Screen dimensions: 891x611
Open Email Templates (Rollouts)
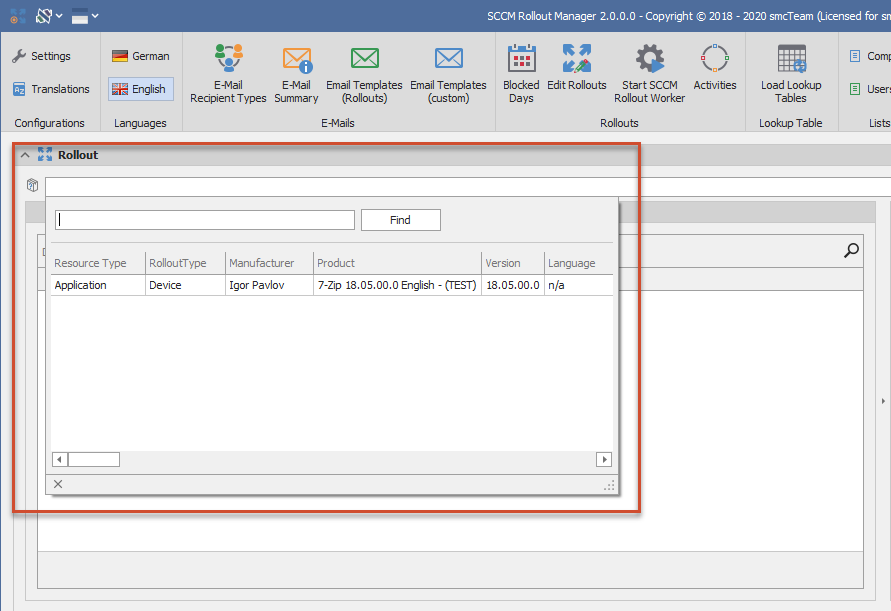pos(364,74)
